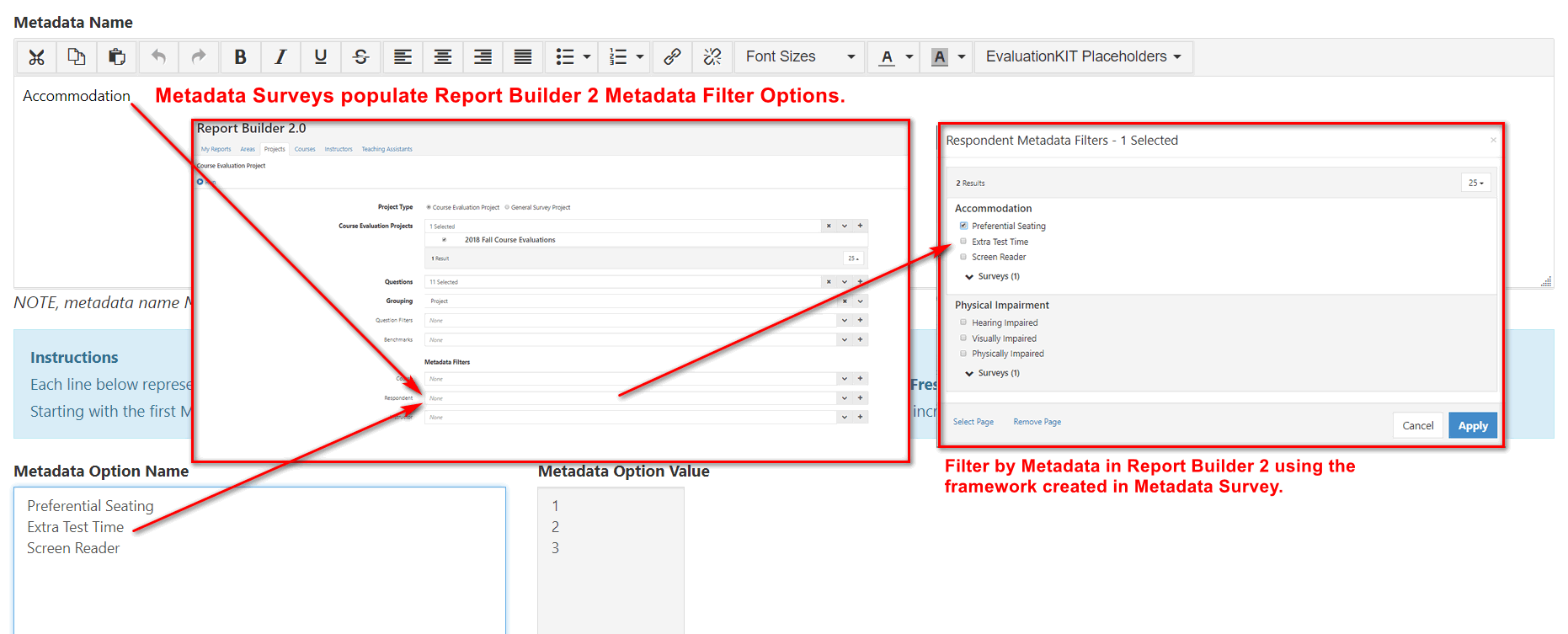Click Select Page link in filters dialog

[973, 422]
